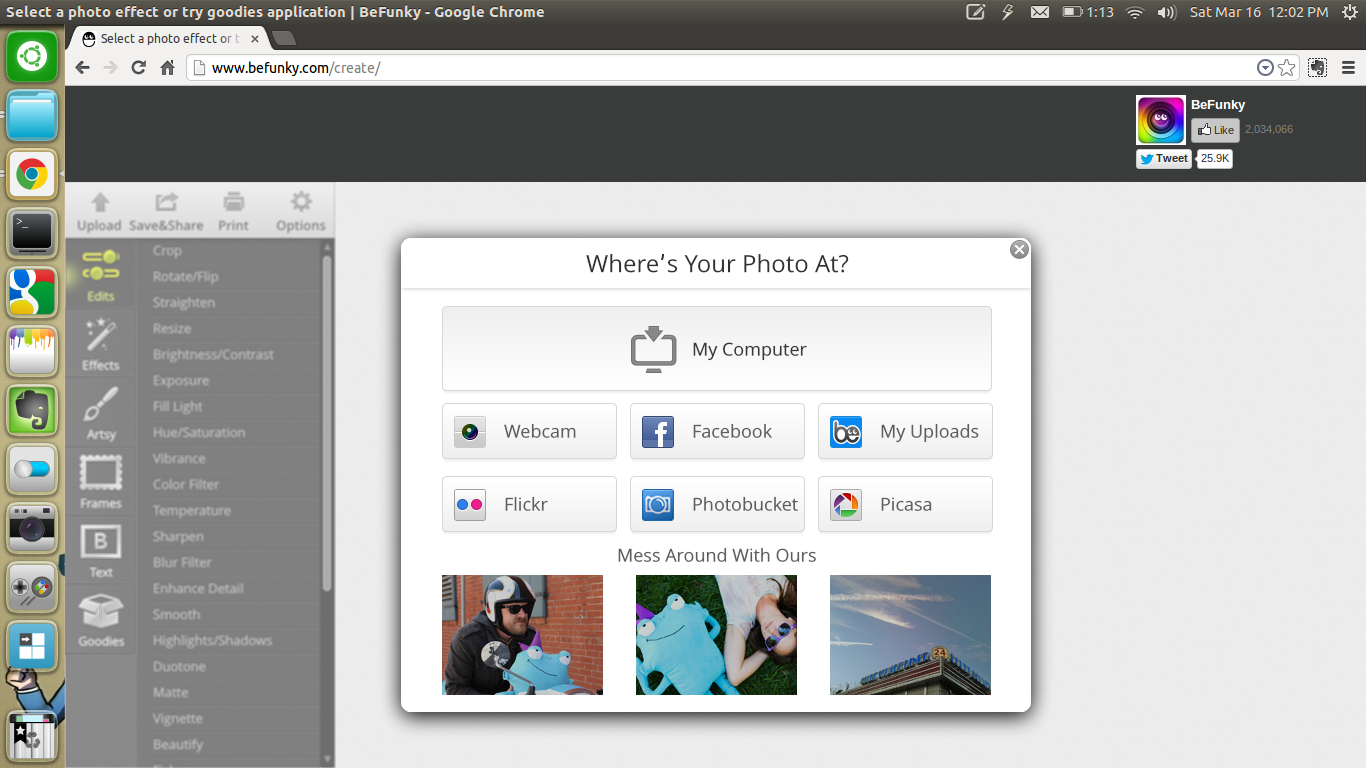Open the BeFunky logo avatar
1366x768 pixels.
[1161, 120]
